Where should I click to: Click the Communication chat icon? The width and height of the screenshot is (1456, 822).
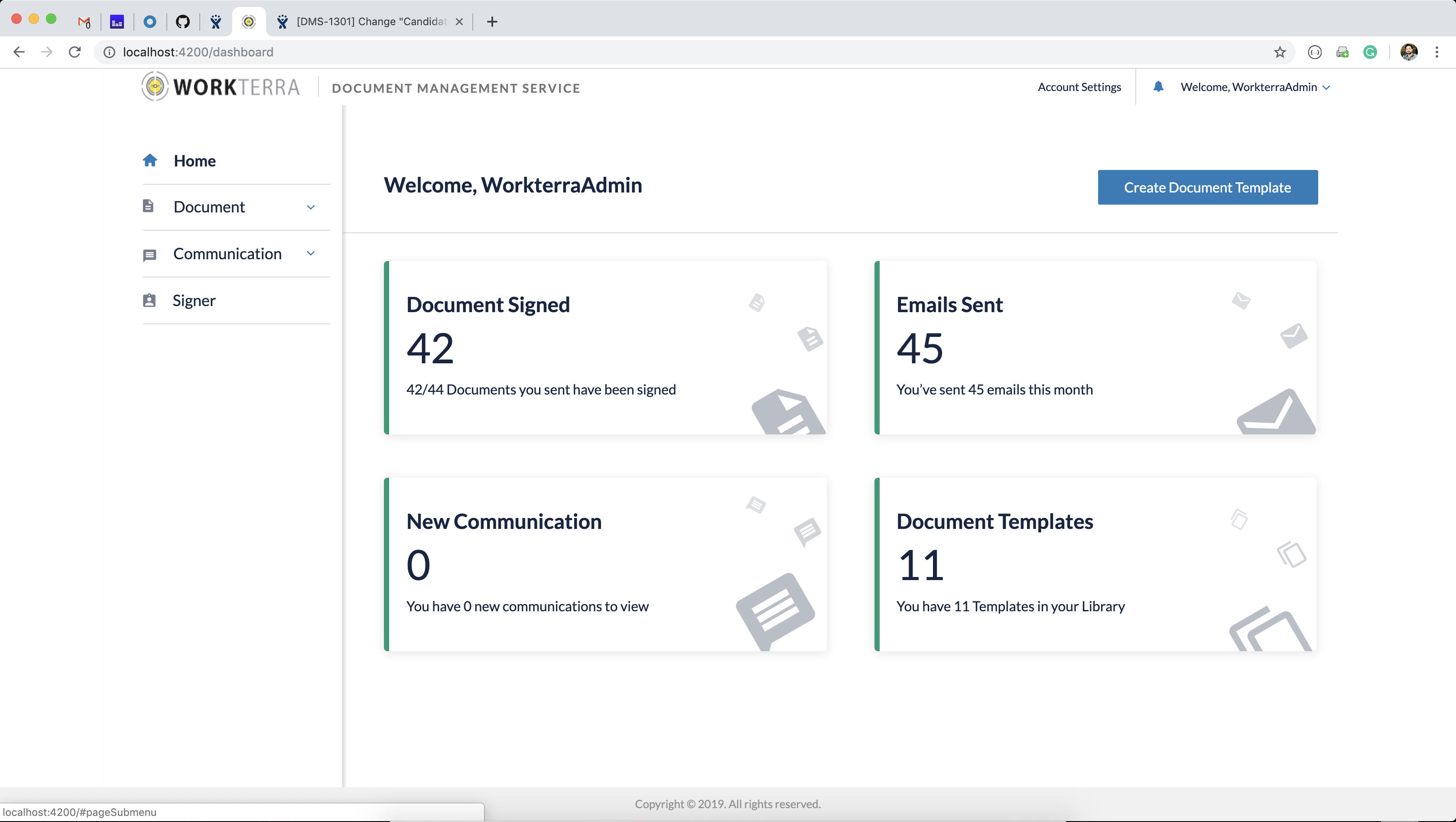(x=149, y=255)
